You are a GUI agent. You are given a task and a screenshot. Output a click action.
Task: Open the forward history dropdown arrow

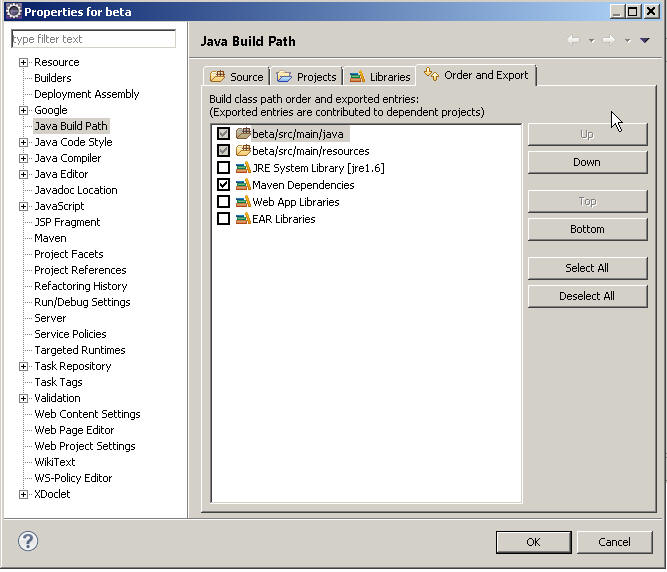pyautogui.click(x=627, y=41)
